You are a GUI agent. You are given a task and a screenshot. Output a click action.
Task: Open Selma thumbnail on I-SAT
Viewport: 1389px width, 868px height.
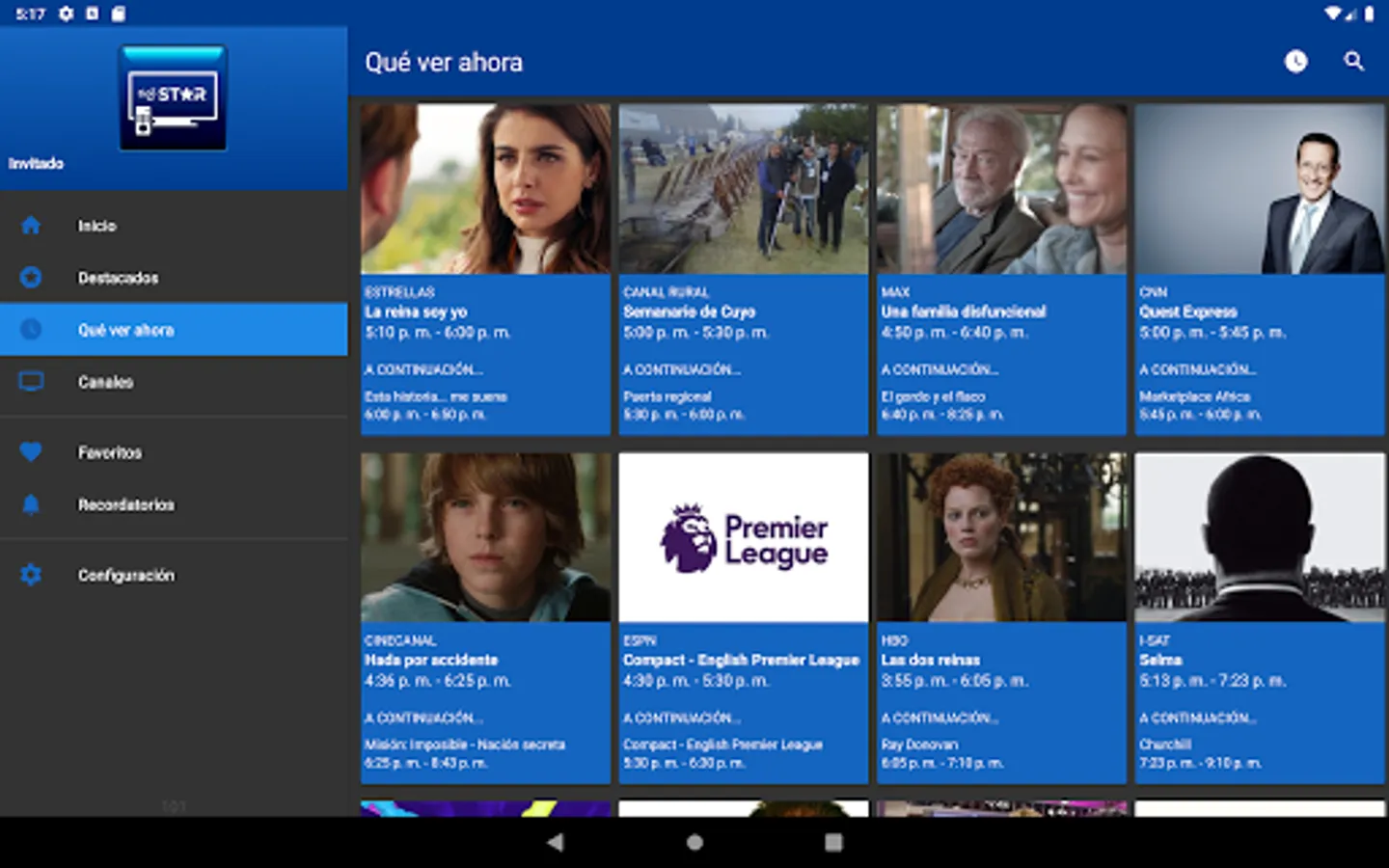(1260, 537)
